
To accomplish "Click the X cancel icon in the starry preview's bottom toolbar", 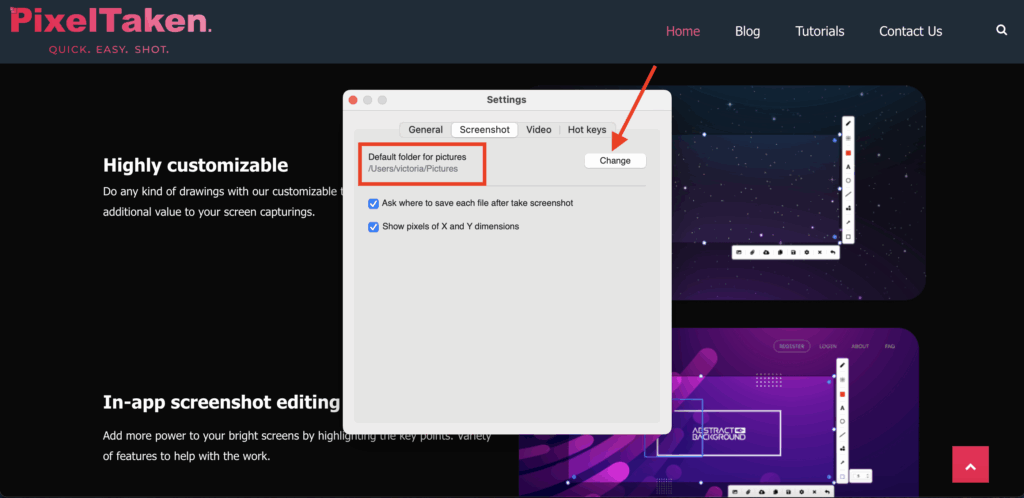I will (x=820, y=252).
